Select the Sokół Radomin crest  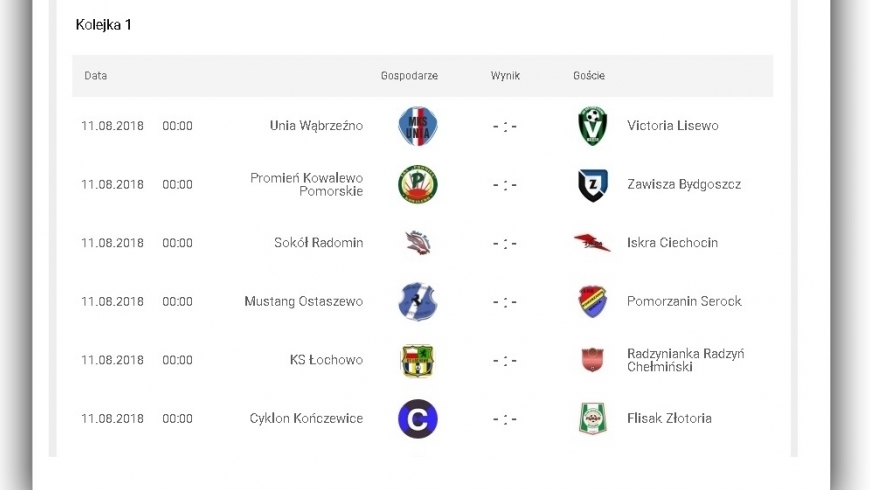coord(418,243)
